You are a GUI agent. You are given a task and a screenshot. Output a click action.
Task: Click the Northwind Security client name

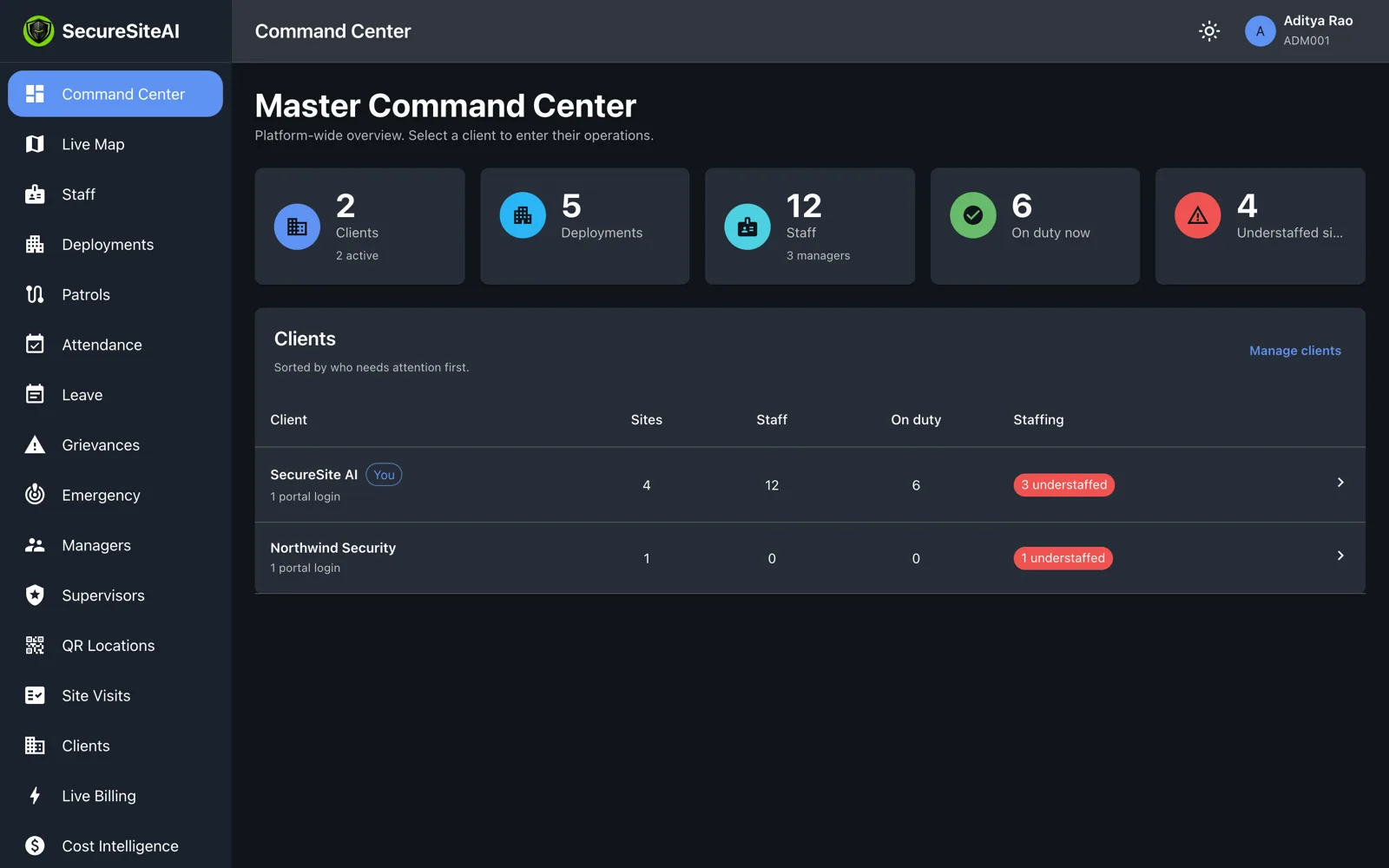332,548
